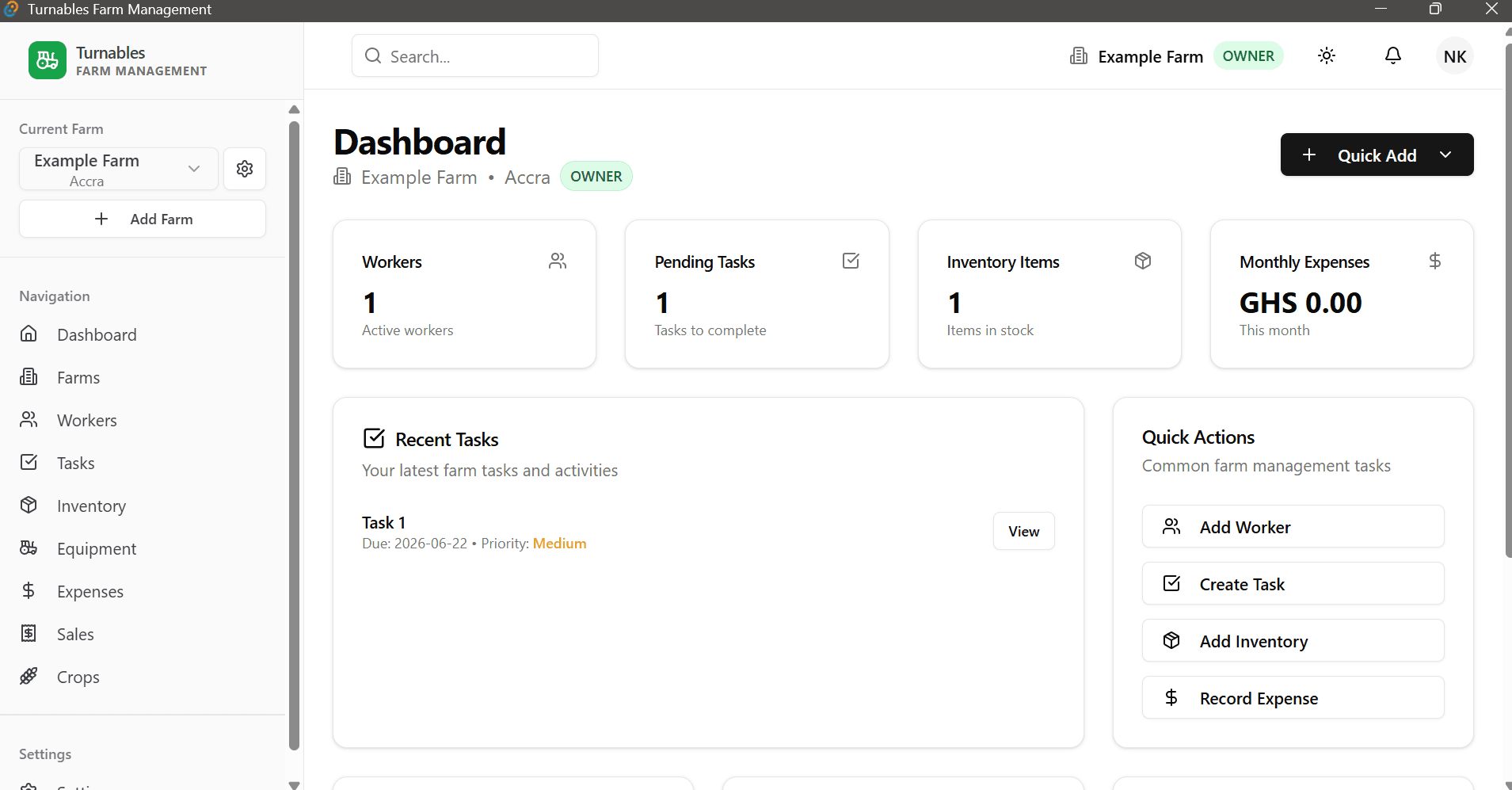Open notifications bell icon
The height and width of the screenshot is (790, 1512).
[1393, 55]
